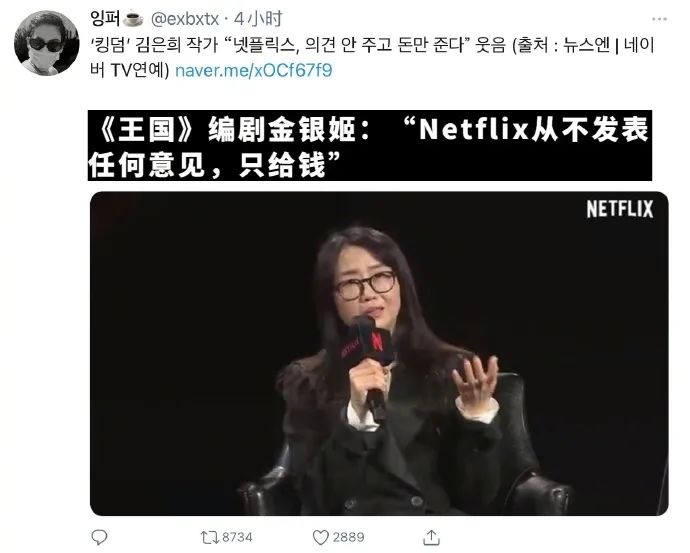Click the speaker's eyeglasses in the video

[365, 286]
